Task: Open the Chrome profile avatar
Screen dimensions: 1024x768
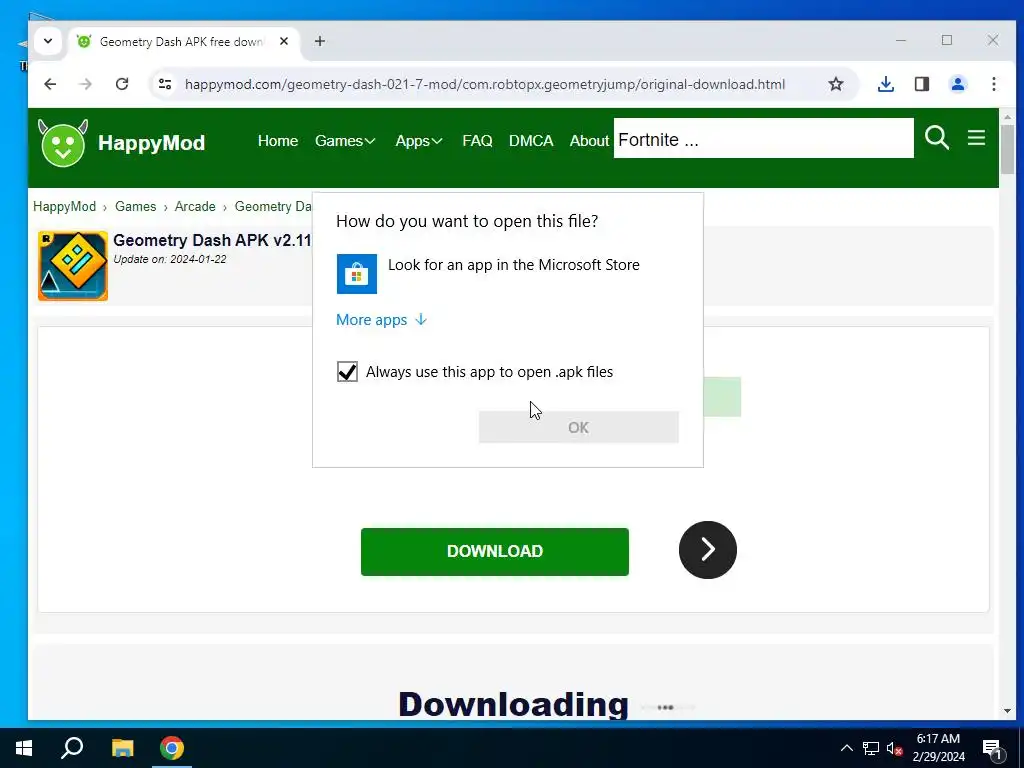Action: click(957, 84)
